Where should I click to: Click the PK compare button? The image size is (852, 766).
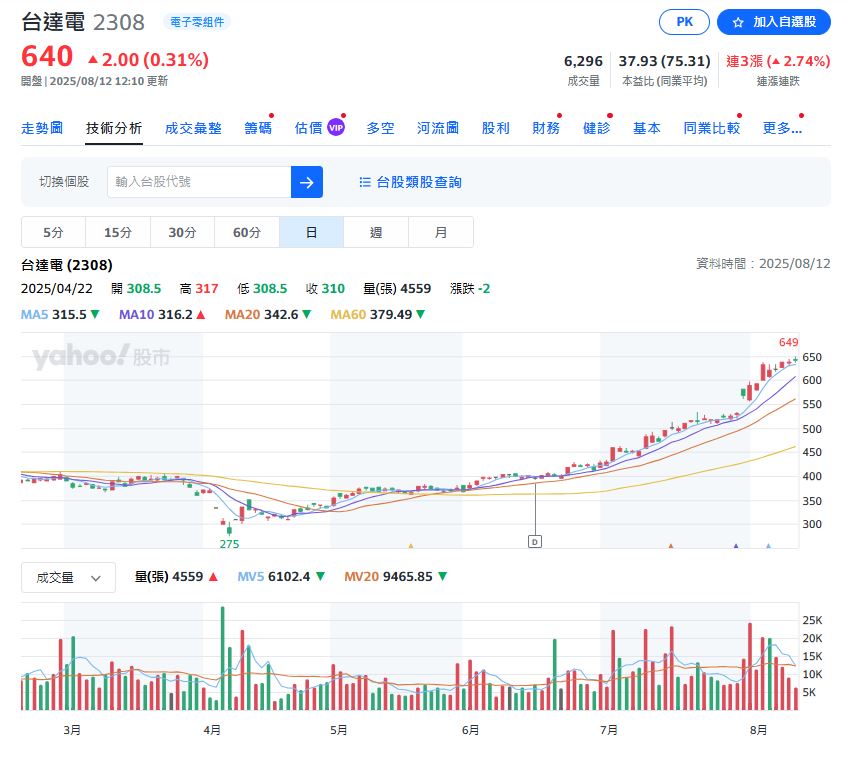pos(684,22)
